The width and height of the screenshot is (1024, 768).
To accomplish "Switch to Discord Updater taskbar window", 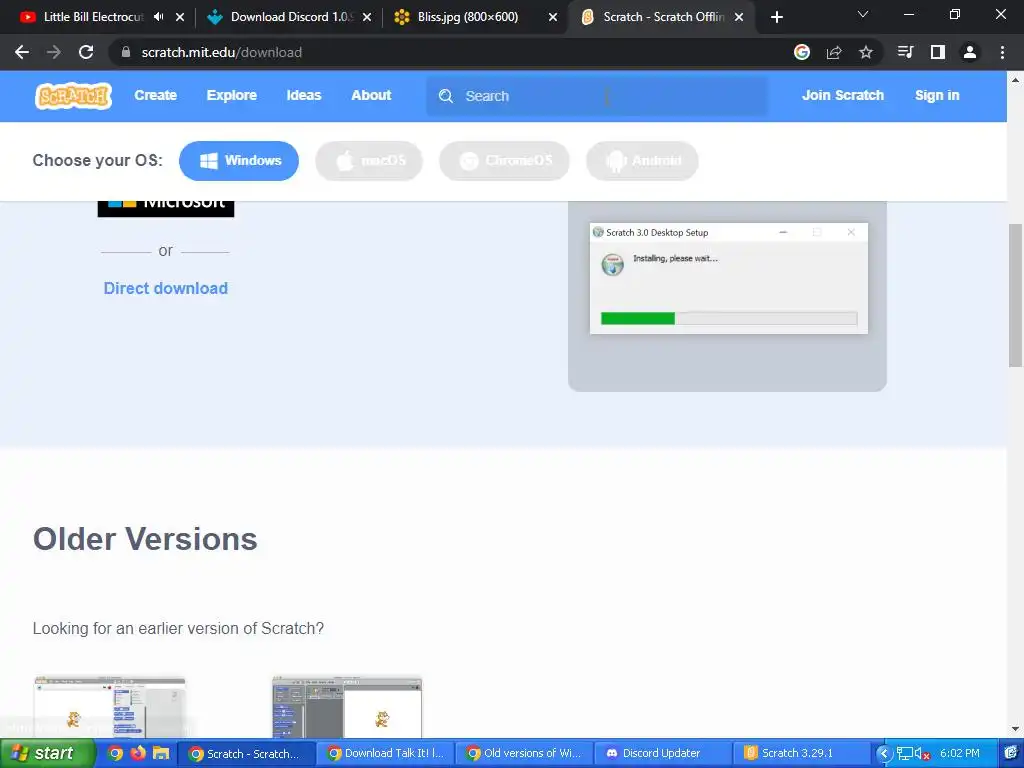I will tap(663, 754).
